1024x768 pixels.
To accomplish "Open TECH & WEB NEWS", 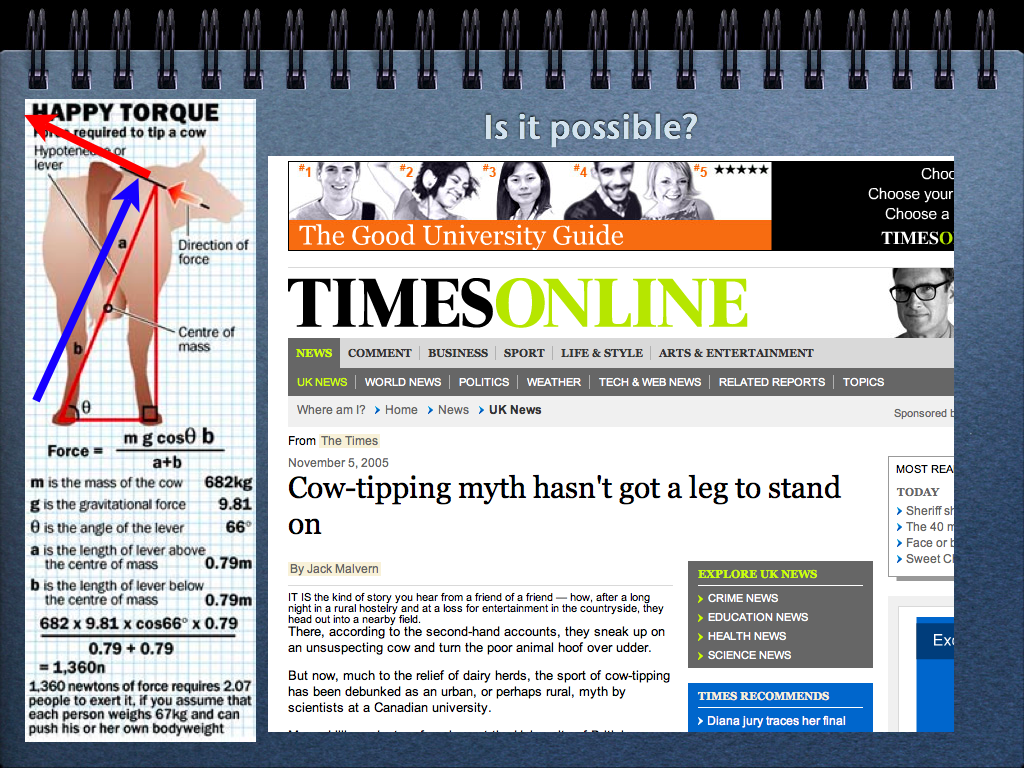I will pyautogui.click(x=649, y=382).
